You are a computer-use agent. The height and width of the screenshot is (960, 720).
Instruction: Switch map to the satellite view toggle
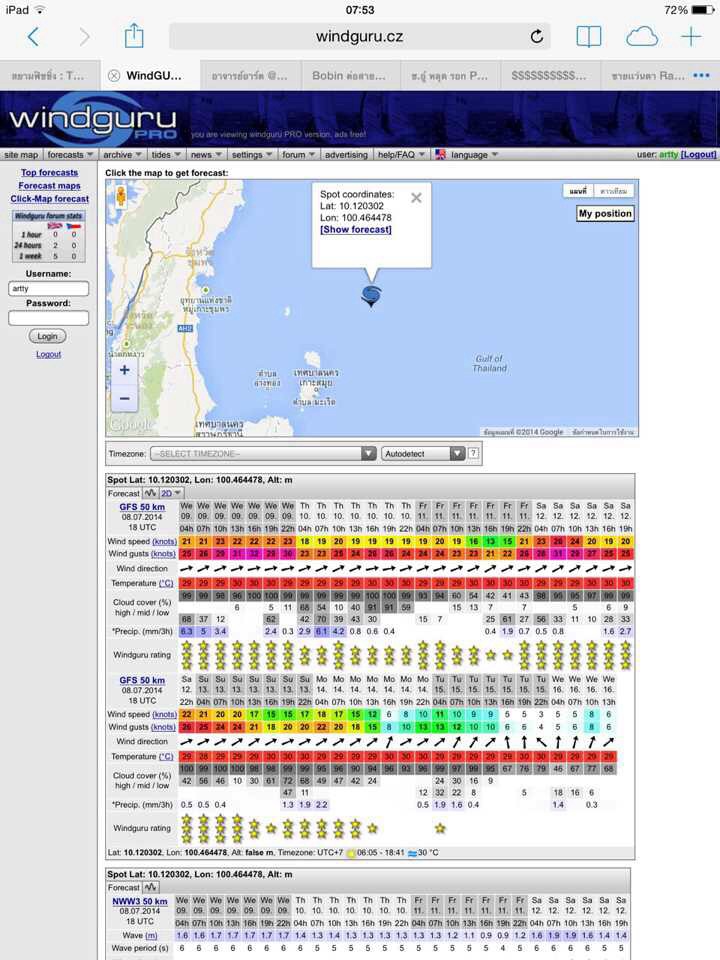pos(613,191)
